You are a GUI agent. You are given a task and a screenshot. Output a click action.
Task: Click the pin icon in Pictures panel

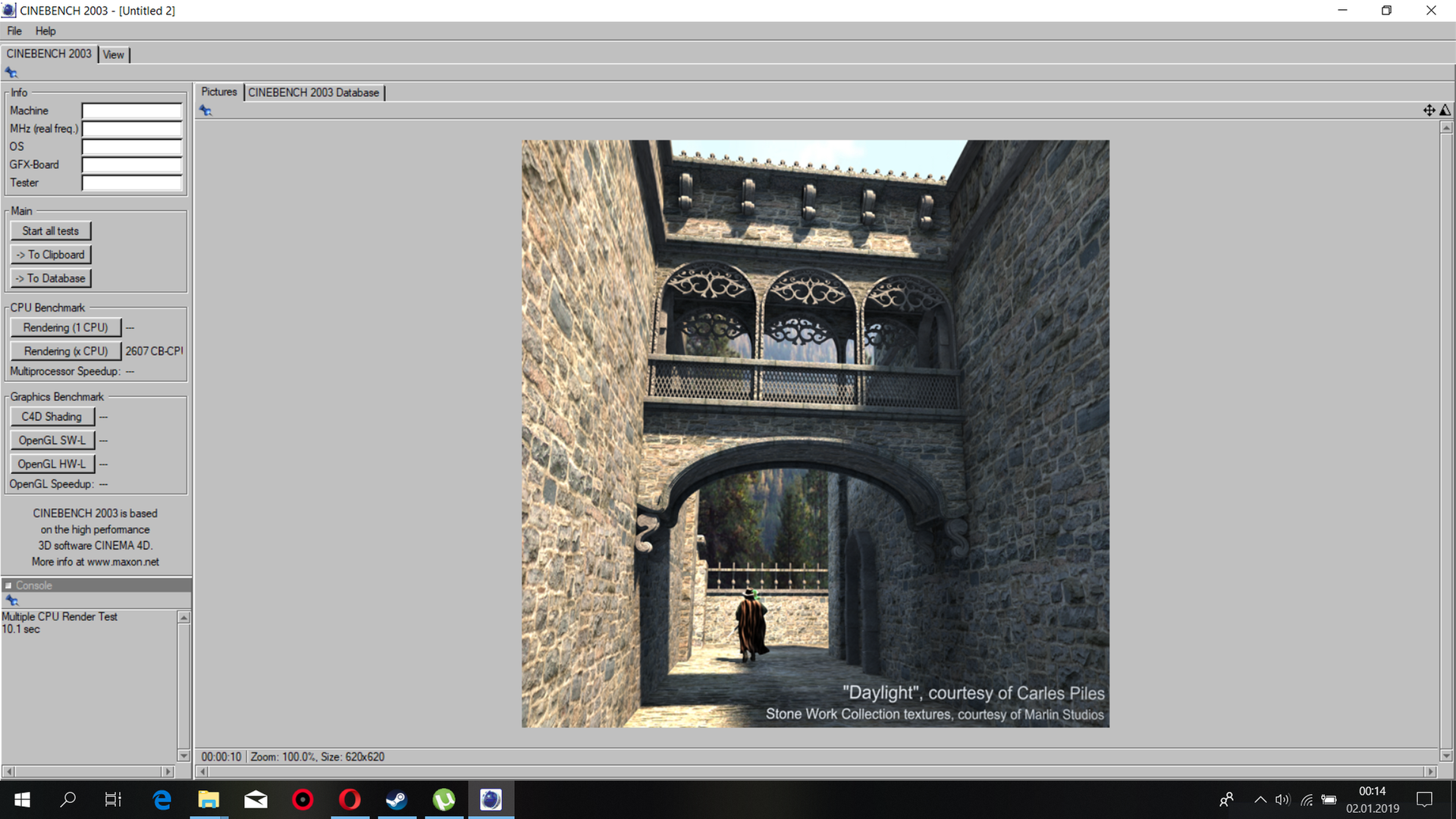tap(206, 111)
